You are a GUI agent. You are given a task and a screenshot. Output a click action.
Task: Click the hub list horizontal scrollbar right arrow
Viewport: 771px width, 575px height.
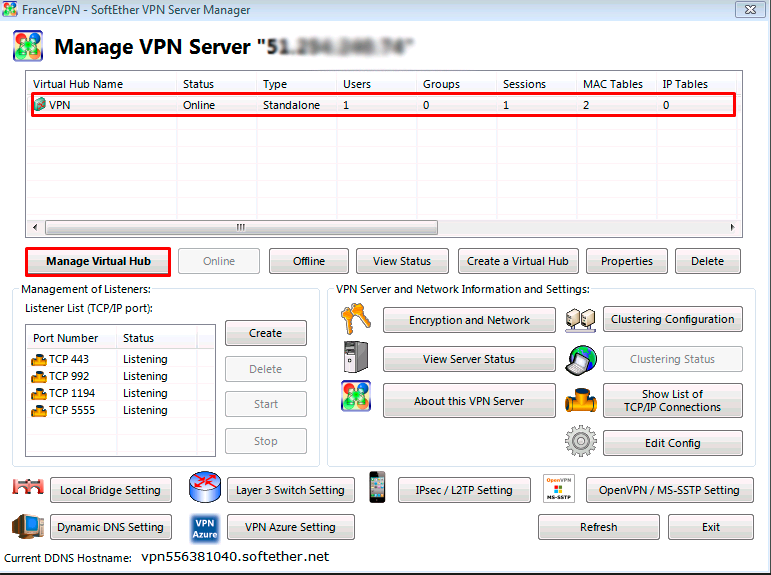[x=736, y=227]
